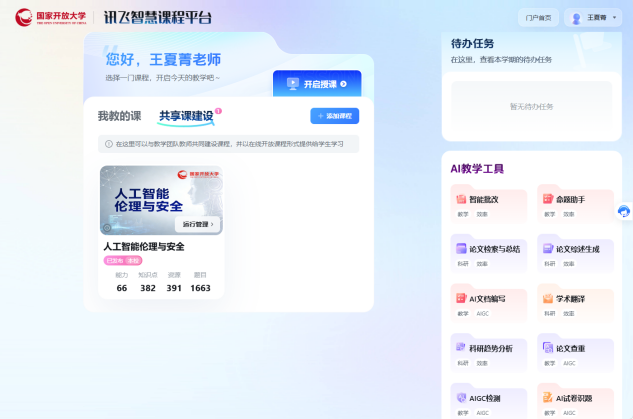Screen dimensions: 633x419
Task: Click the plus icon on 添加课程
Action: [321, 116]
